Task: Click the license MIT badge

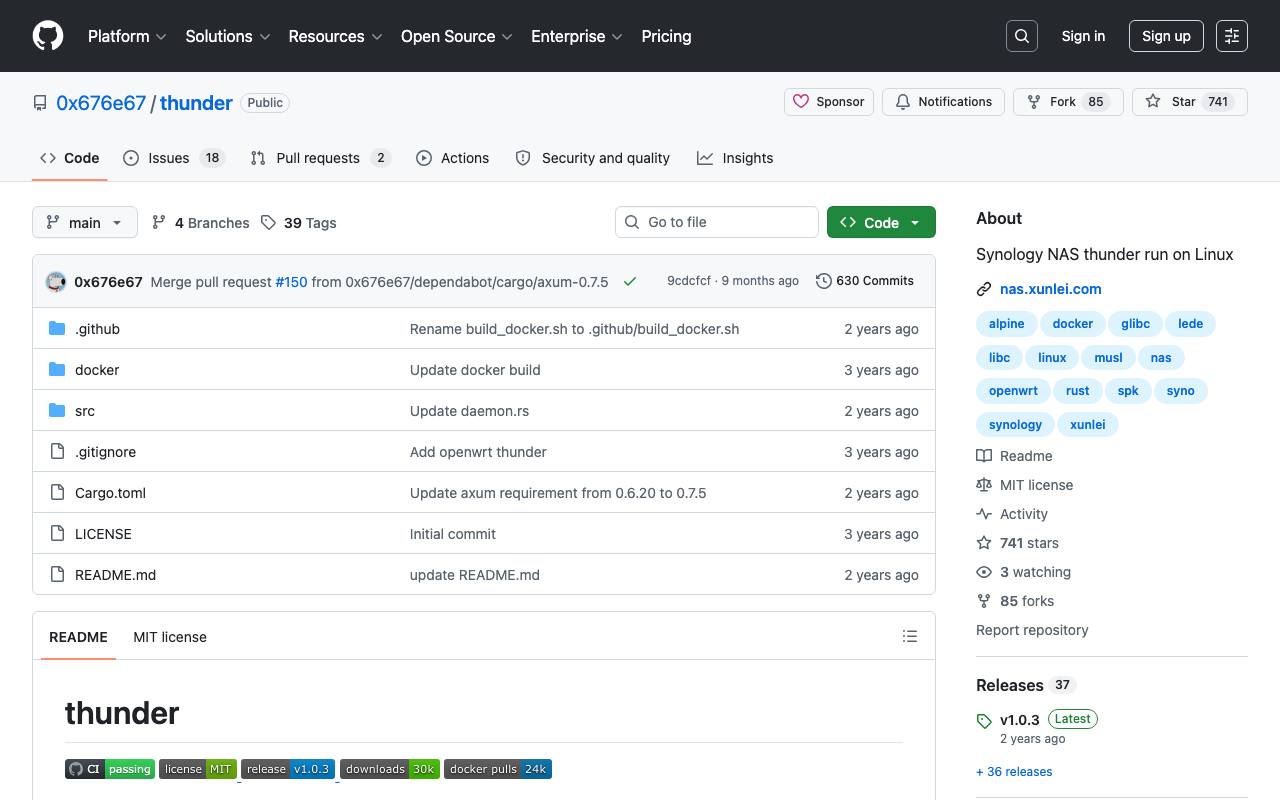Action: (x=198, y=769)
